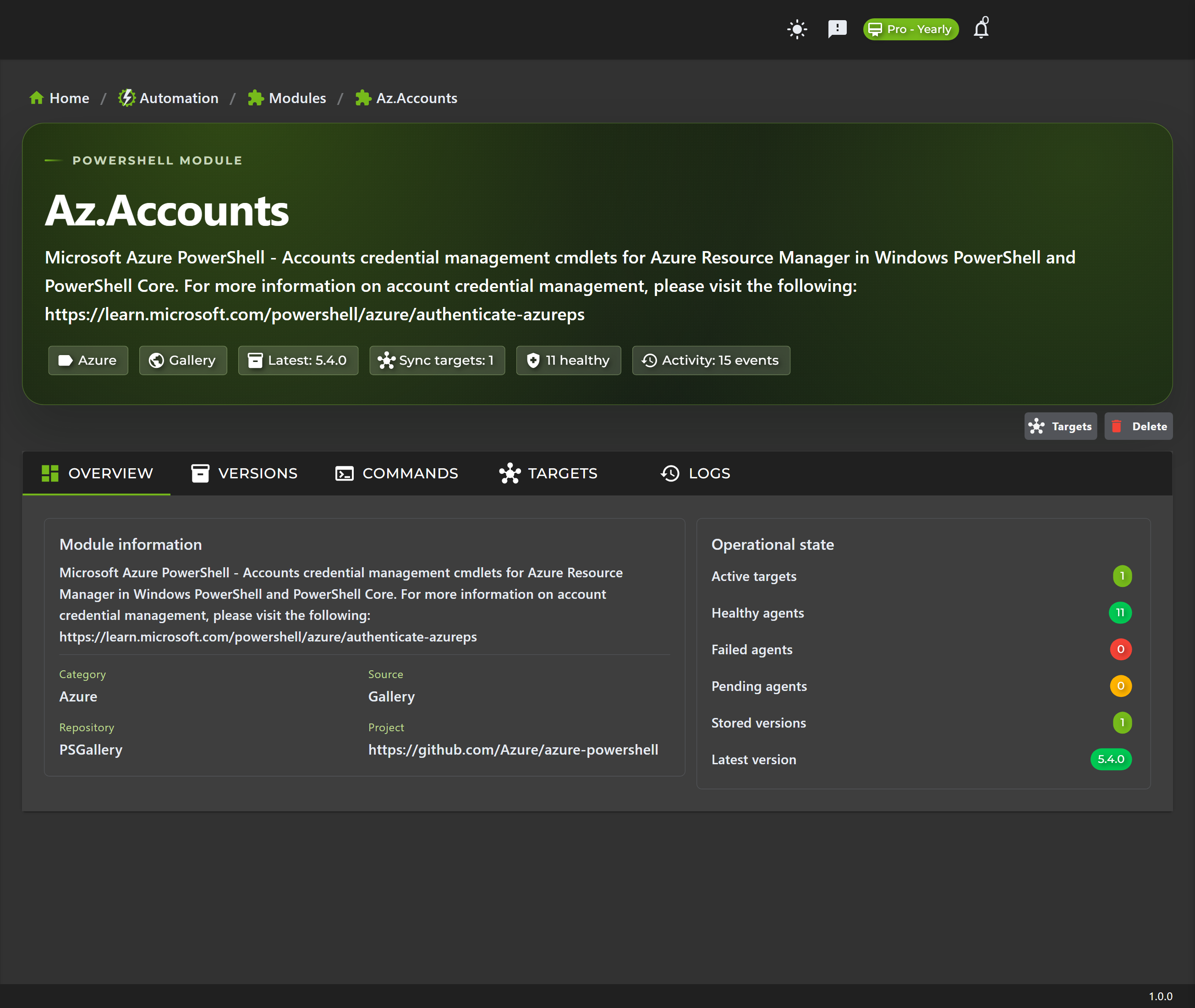Open the Logs tab
Image resolution: width=1195 pixels, height=1008 pixels.
tap(696, 473)
